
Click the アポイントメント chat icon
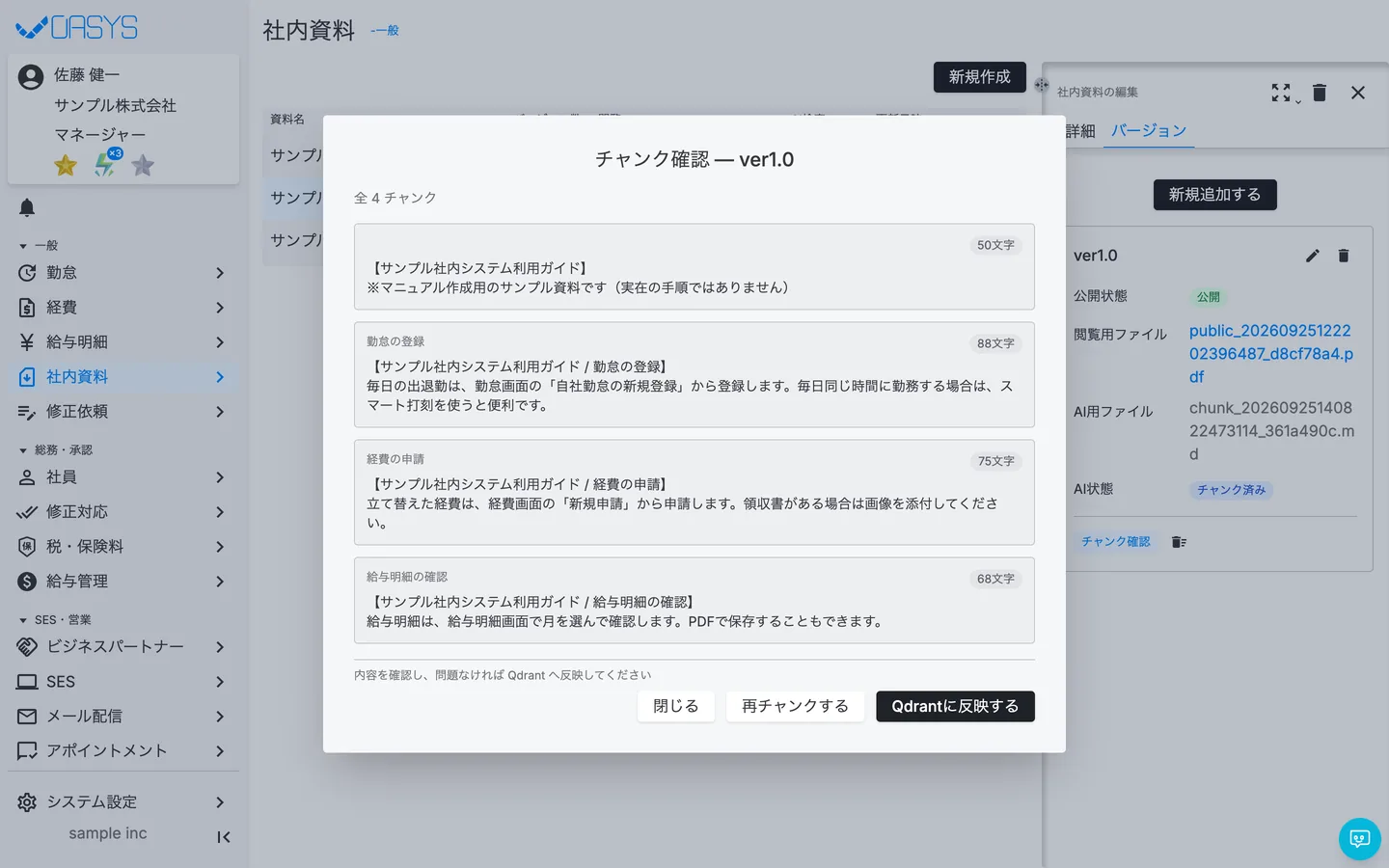pyautogui.click(x=27, y=751)
